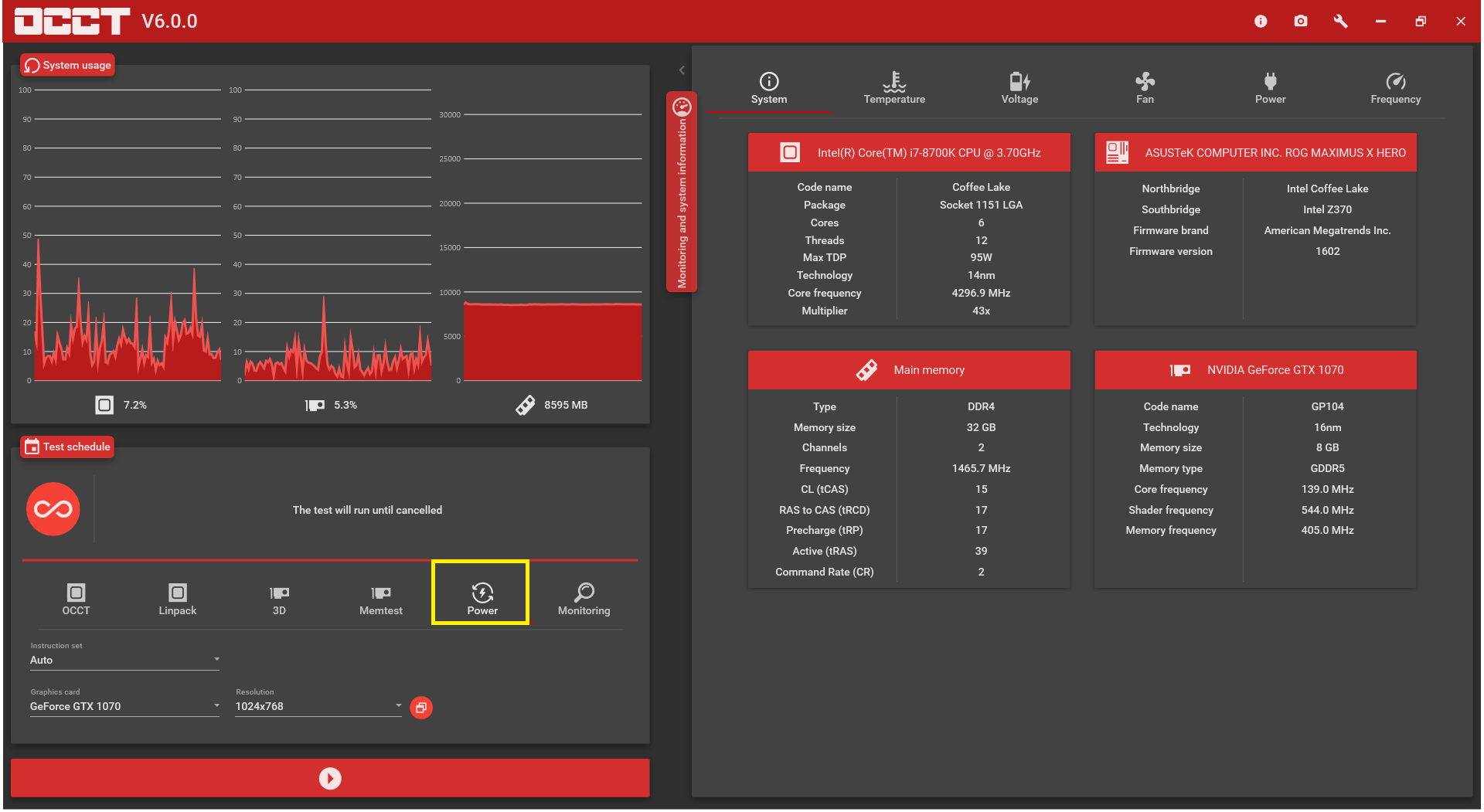Click the gauge icon on Monitoring side tab
Image resolution: width=1484 pixels, height=812 pixels.
coord(682,107)
